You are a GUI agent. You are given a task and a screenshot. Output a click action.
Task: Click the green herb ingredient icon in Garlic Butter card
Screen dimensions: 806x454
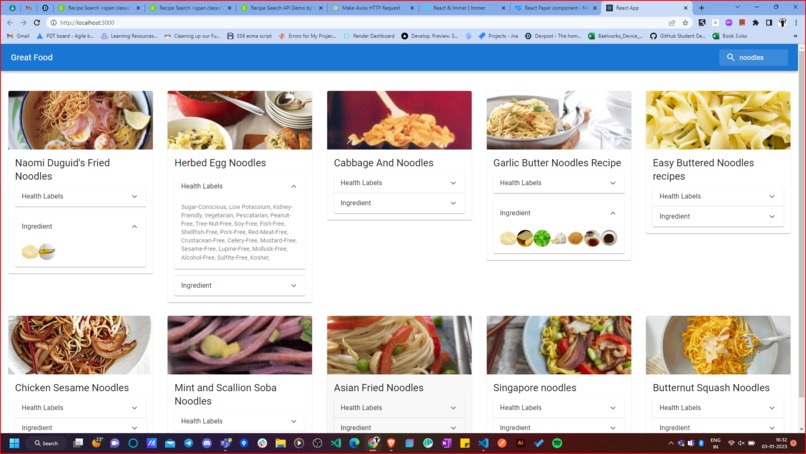[542, 238]
